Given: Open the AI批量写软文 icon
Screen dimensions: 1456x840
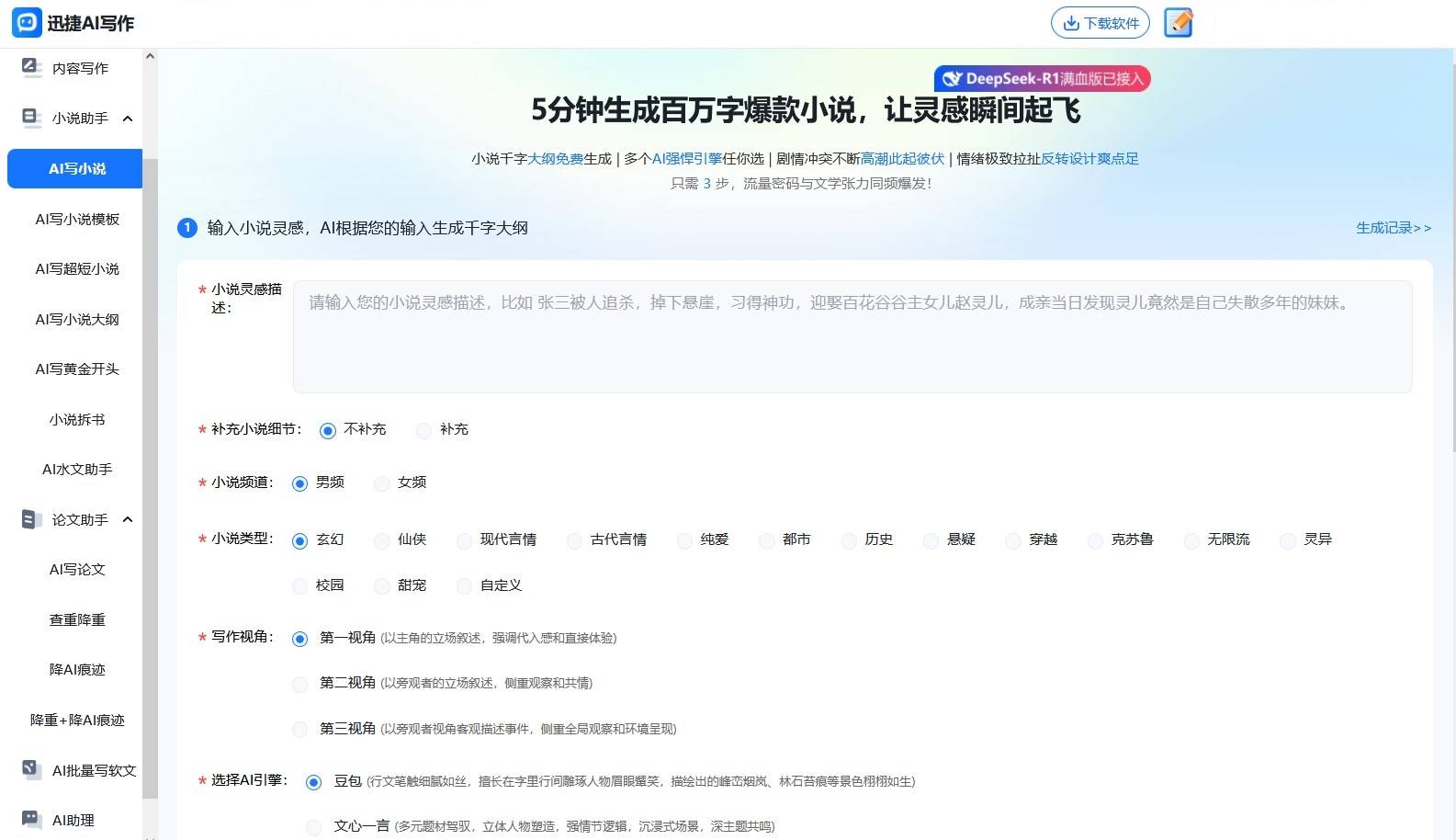Looking at the screenshot, I should pyautogui.click(x=32, y=770).
